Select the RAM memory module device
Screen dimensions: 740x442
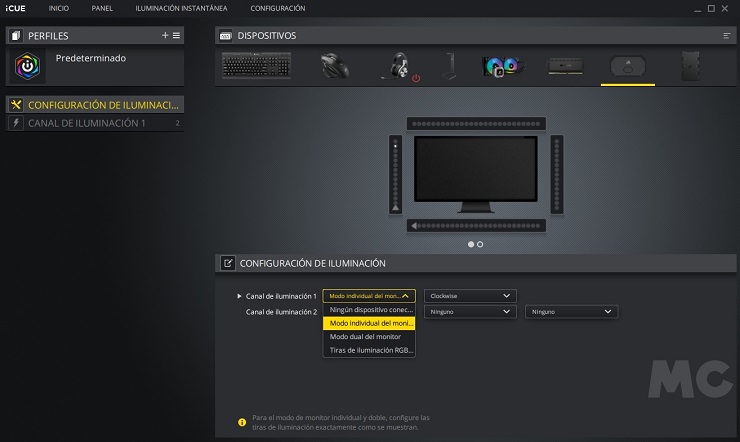[x=564, y=67]
